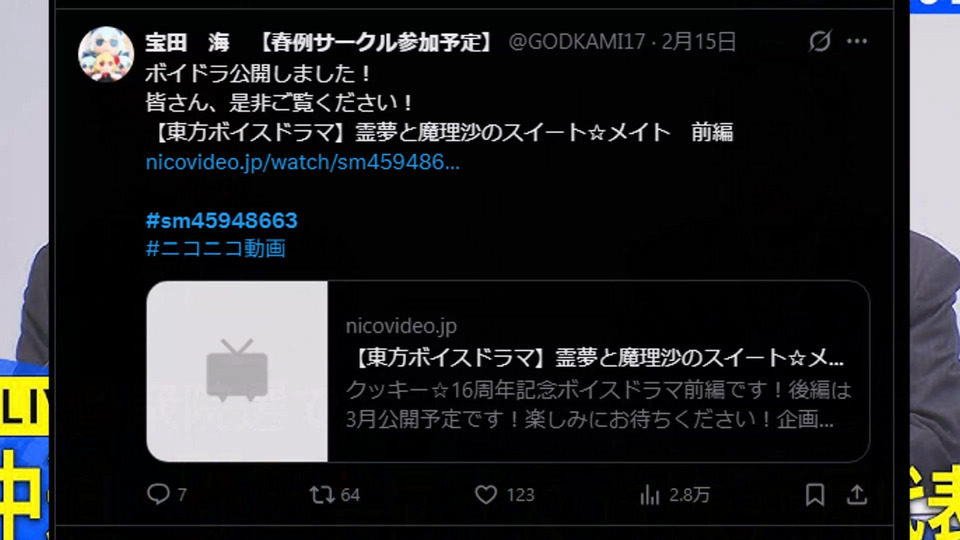960x540 pixels.
Task: Click the Grok circle-slash icon
Action: tap(820, 41)
